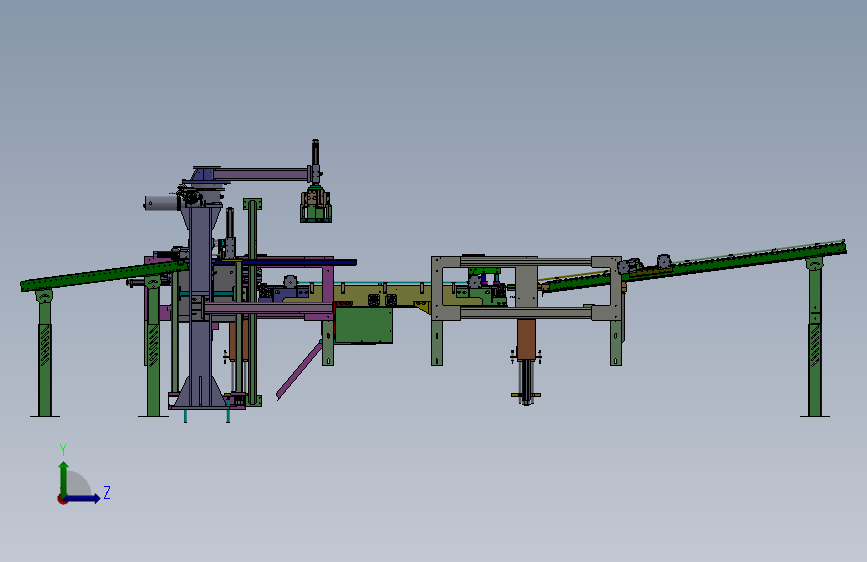Screen dimensions: 867x562
Task: Click the blue Z axis arrow of the triad
Action: coord(83,498)
